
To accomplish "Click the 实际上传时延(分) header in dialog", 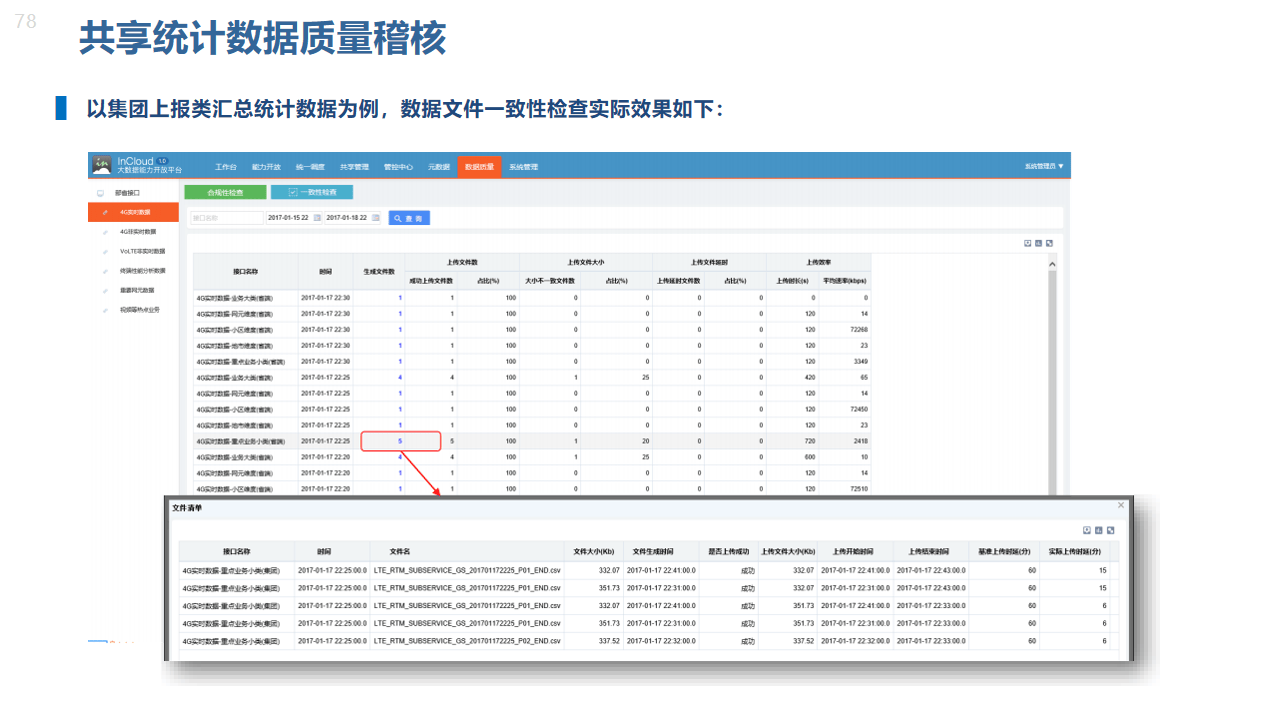I will [x=1075, y=551].
